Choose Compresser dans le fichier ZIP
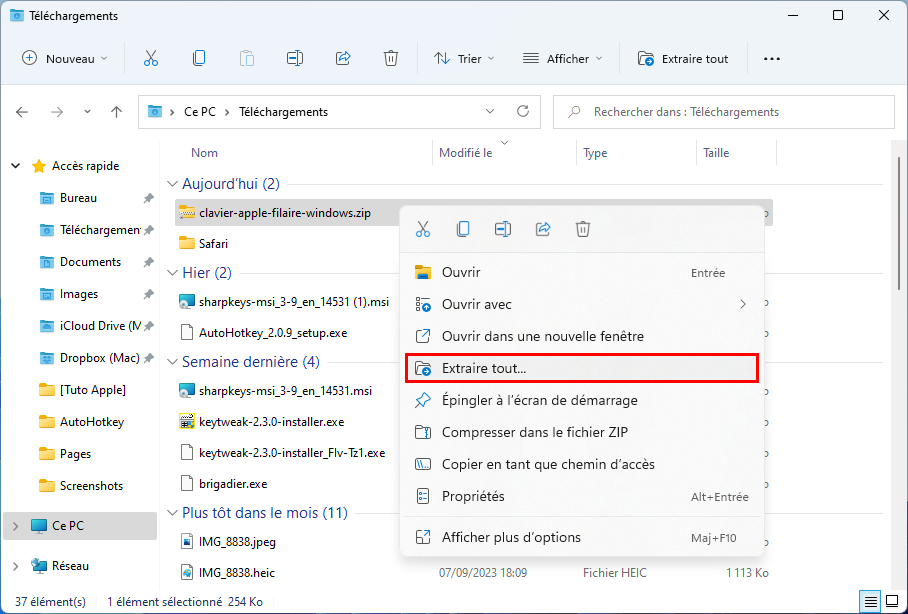 point(582,432)
